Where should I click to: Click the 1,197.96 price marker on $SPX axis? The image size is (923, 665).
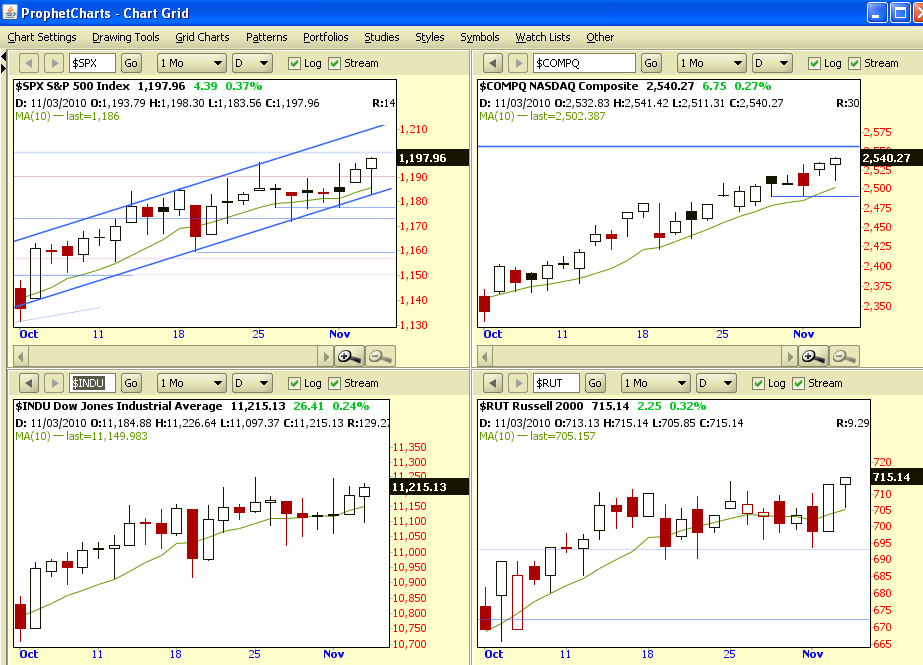433,158
